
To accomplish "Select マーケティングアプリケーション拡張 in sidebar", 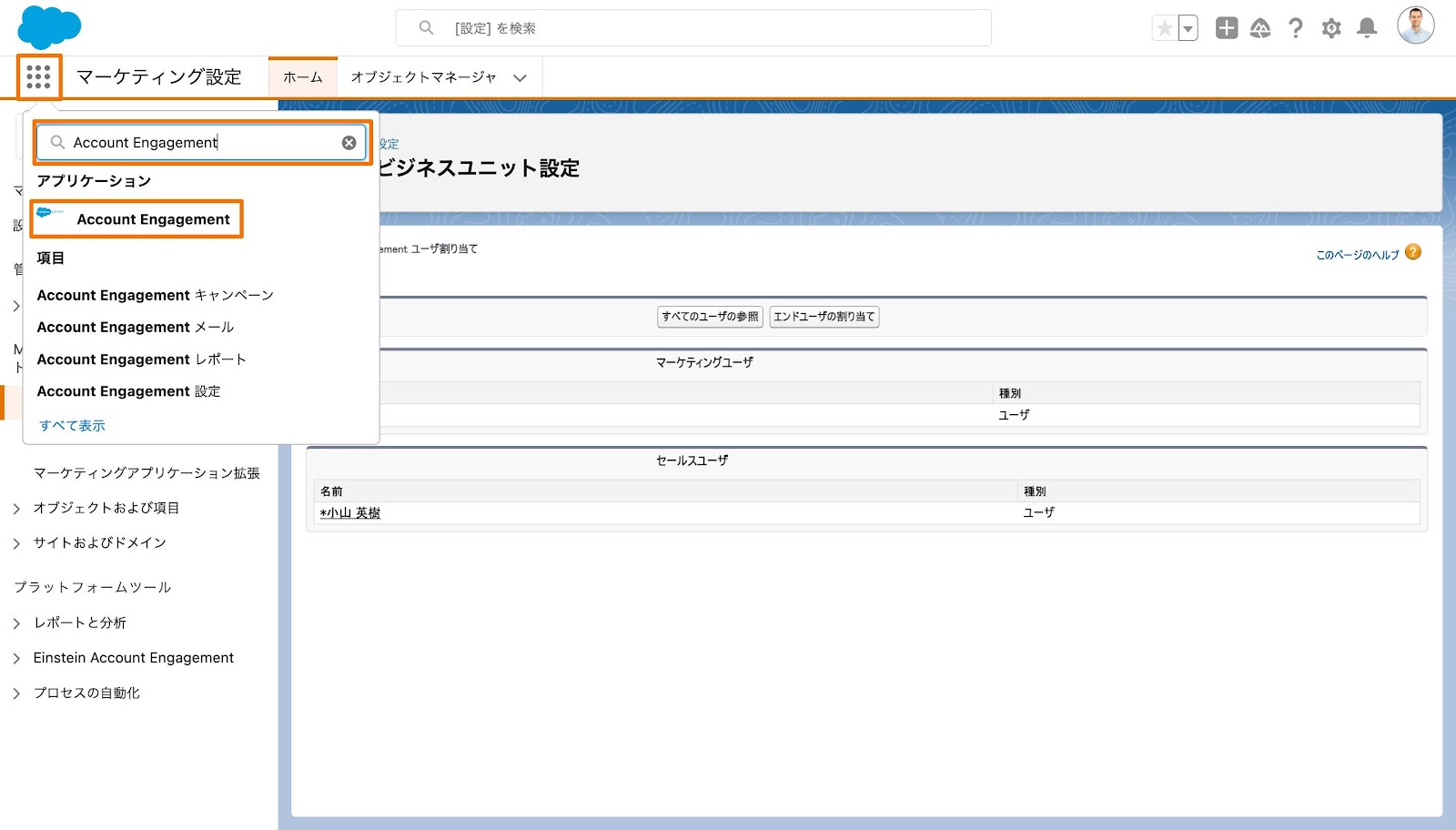I will [x=147, y=473].
